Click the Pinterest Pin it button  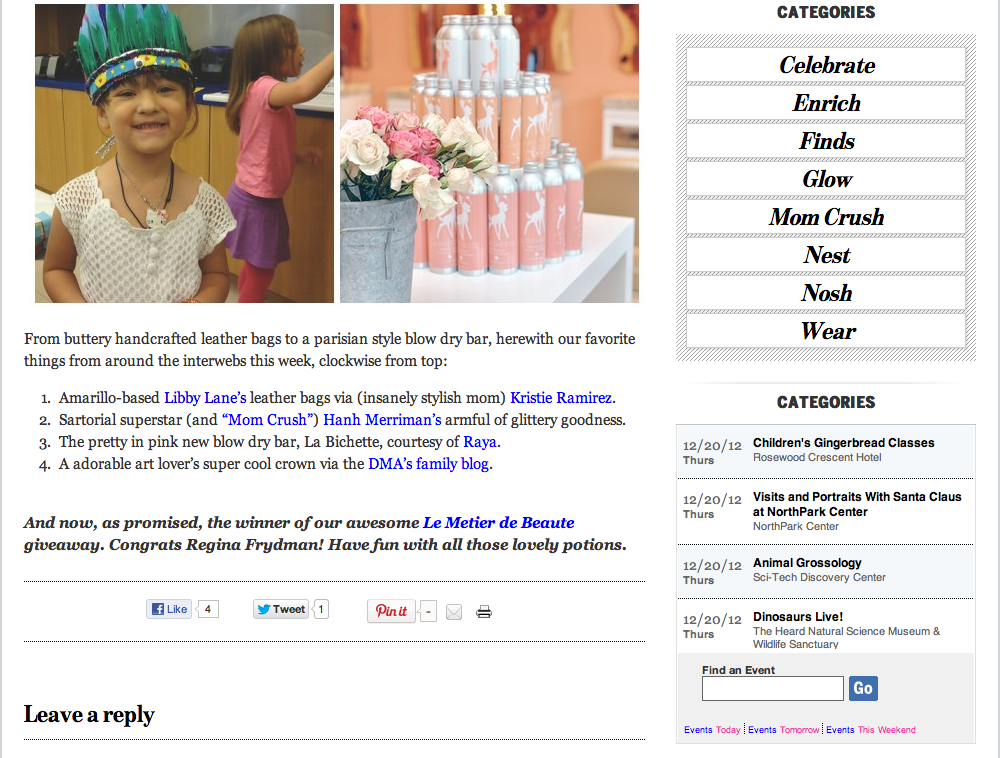pos(391,611)
